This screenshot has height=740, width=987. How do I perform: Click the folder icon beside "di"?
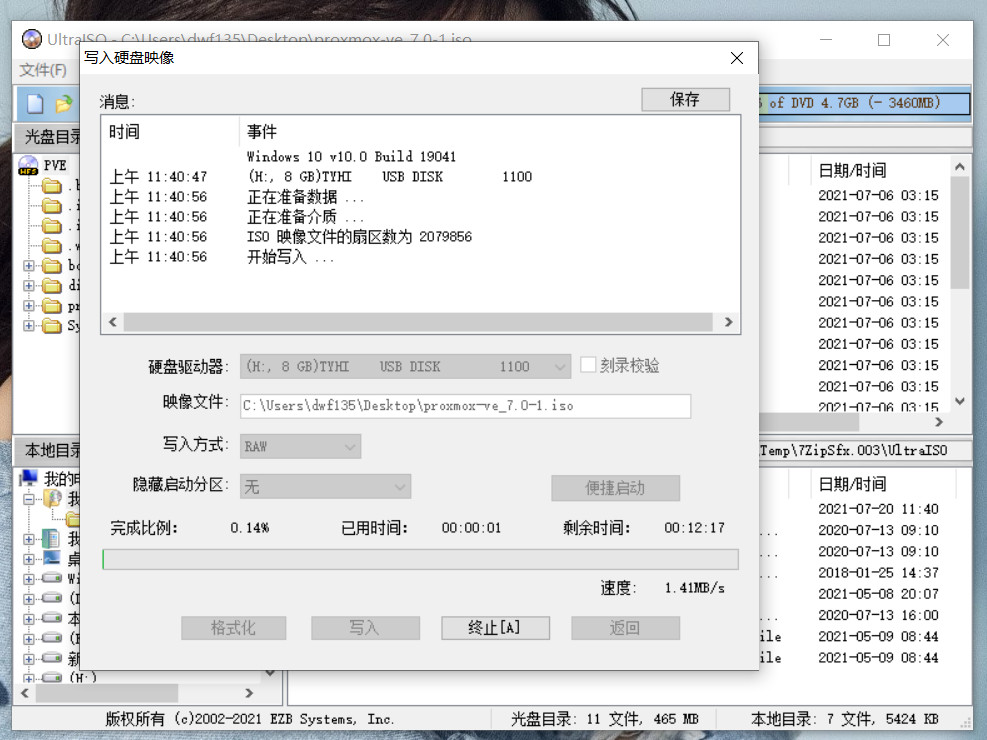pos(52,286)
